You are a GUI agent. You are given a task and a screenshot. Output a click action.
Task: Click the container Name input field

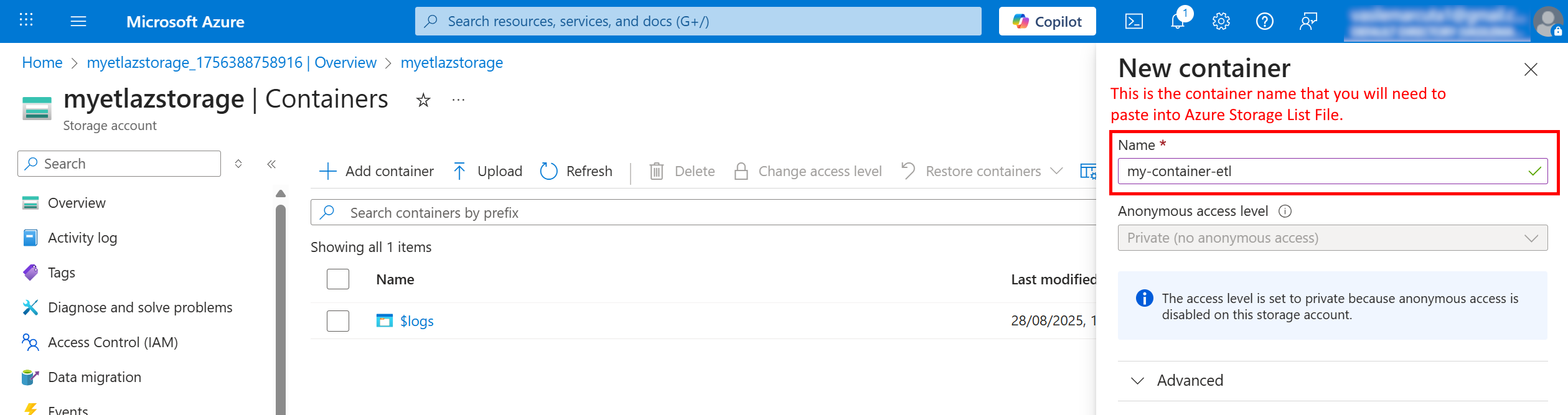pyautogui.click(x=1332, y=171)
